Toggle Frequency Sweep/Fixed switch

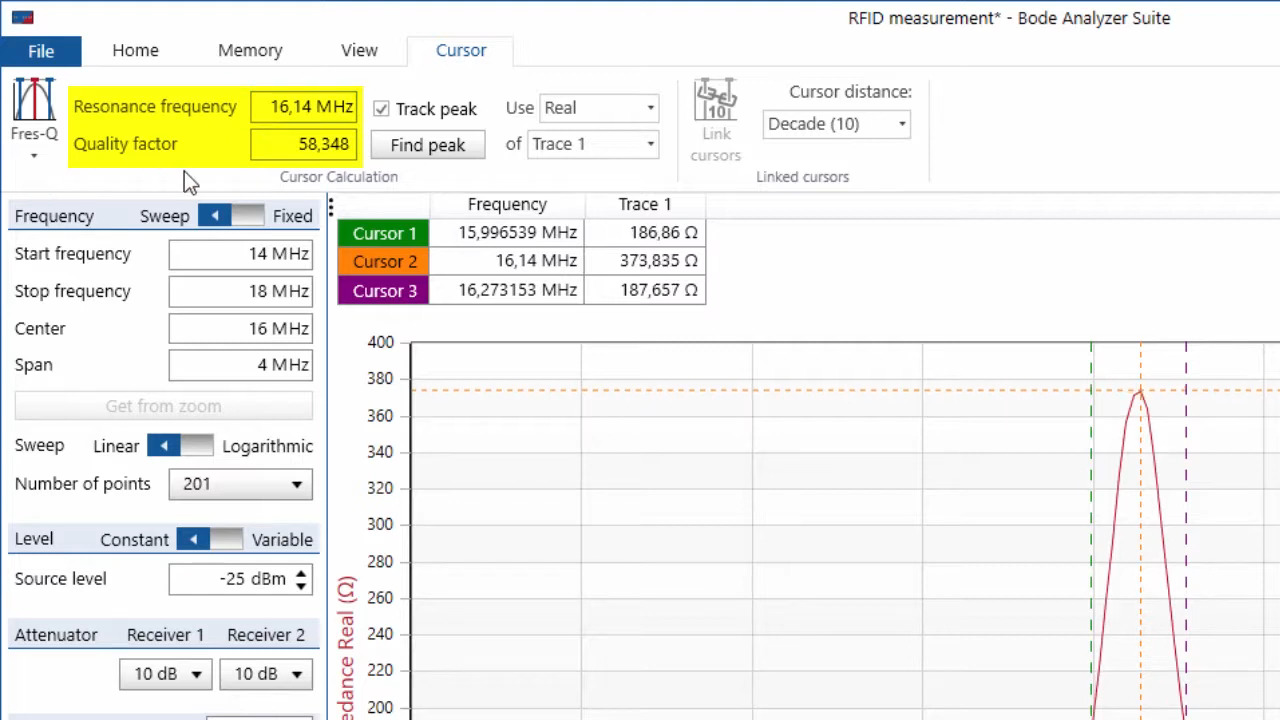(231, 216)
